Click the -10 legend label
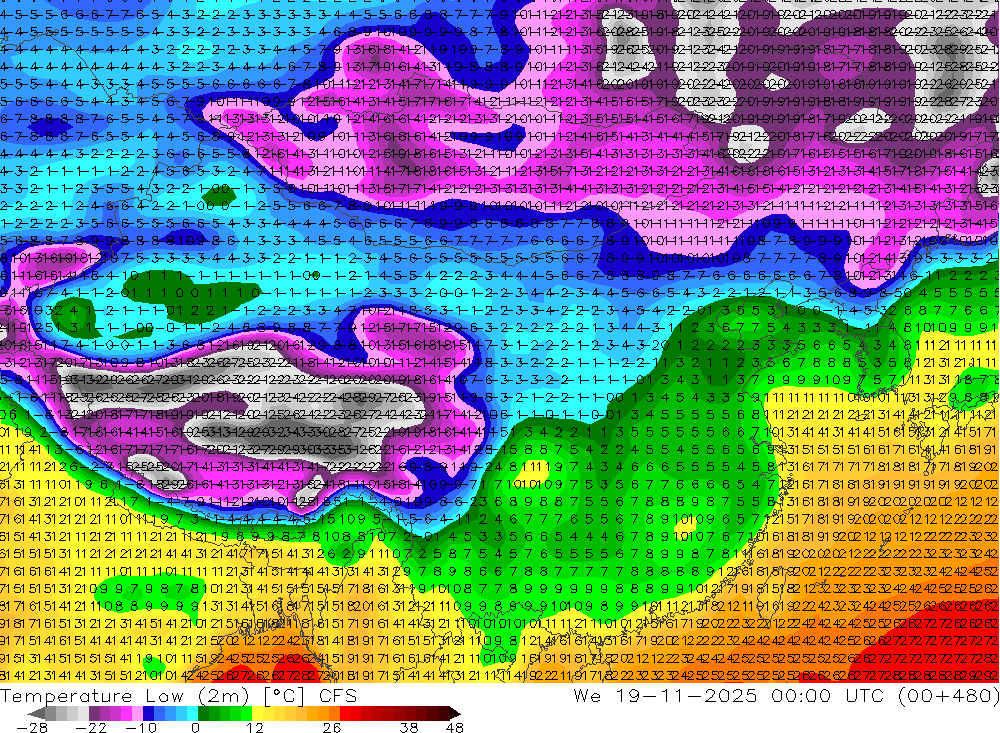 pyautogui.click(x=141, y=728)
